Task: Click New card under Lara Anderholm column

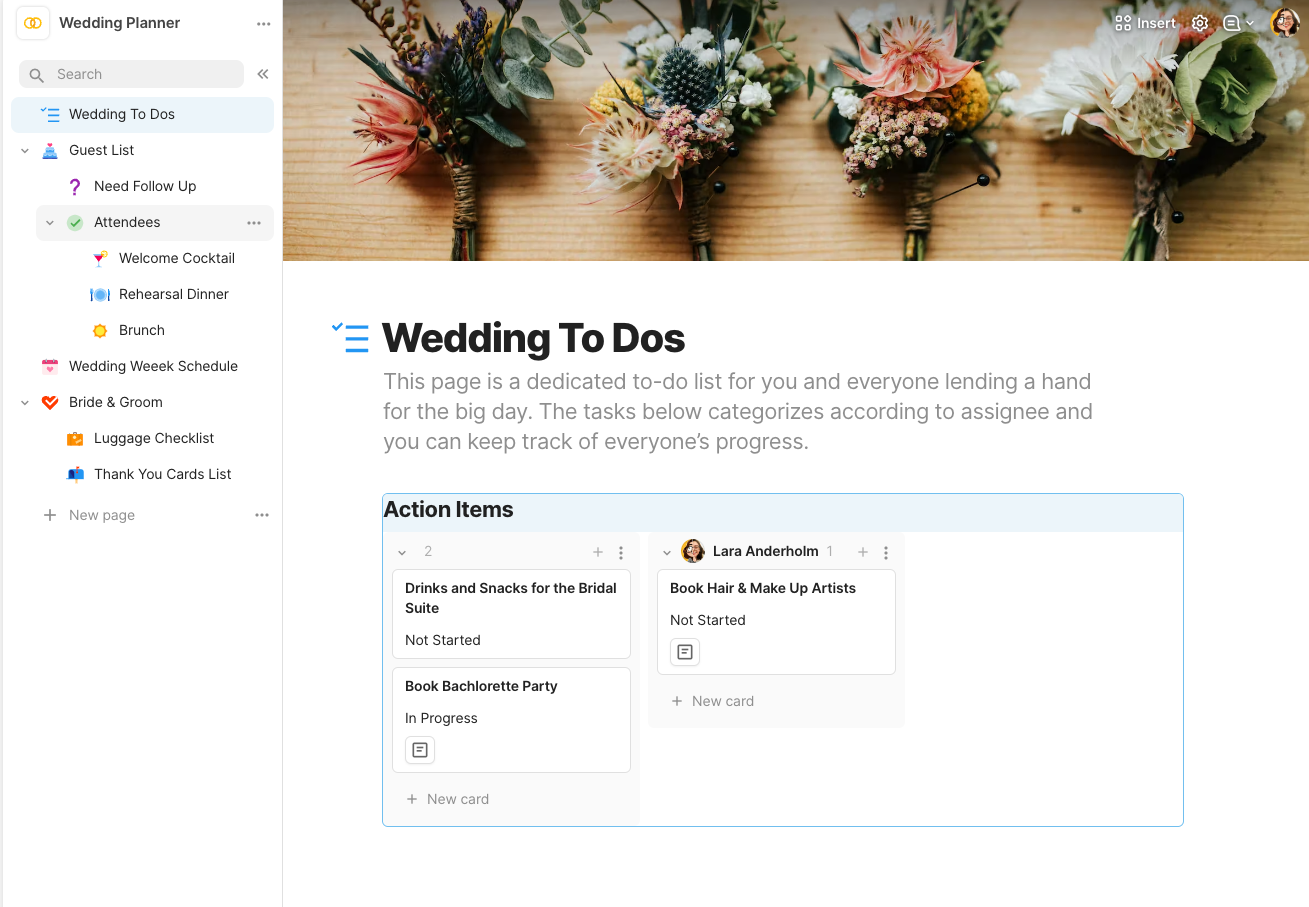Action: click(713, 701)
